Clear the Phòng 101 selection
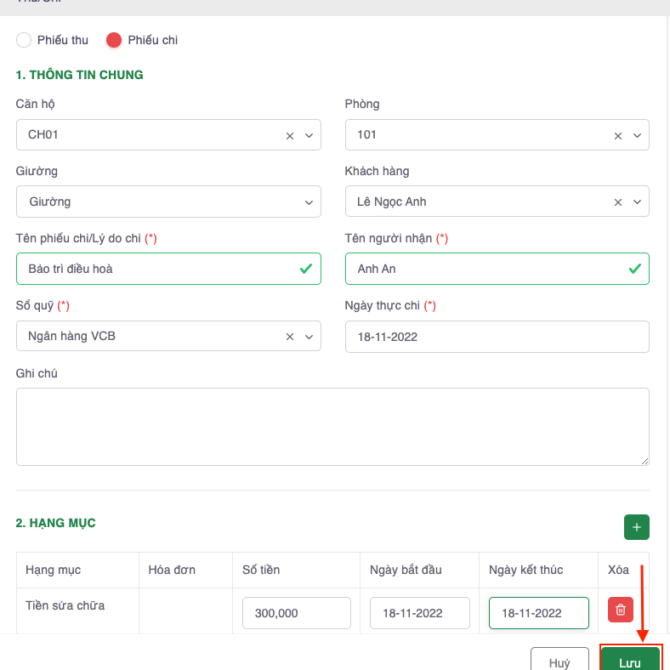The height and width of the screenshot is (670, 670). click(x=618, y=136)
